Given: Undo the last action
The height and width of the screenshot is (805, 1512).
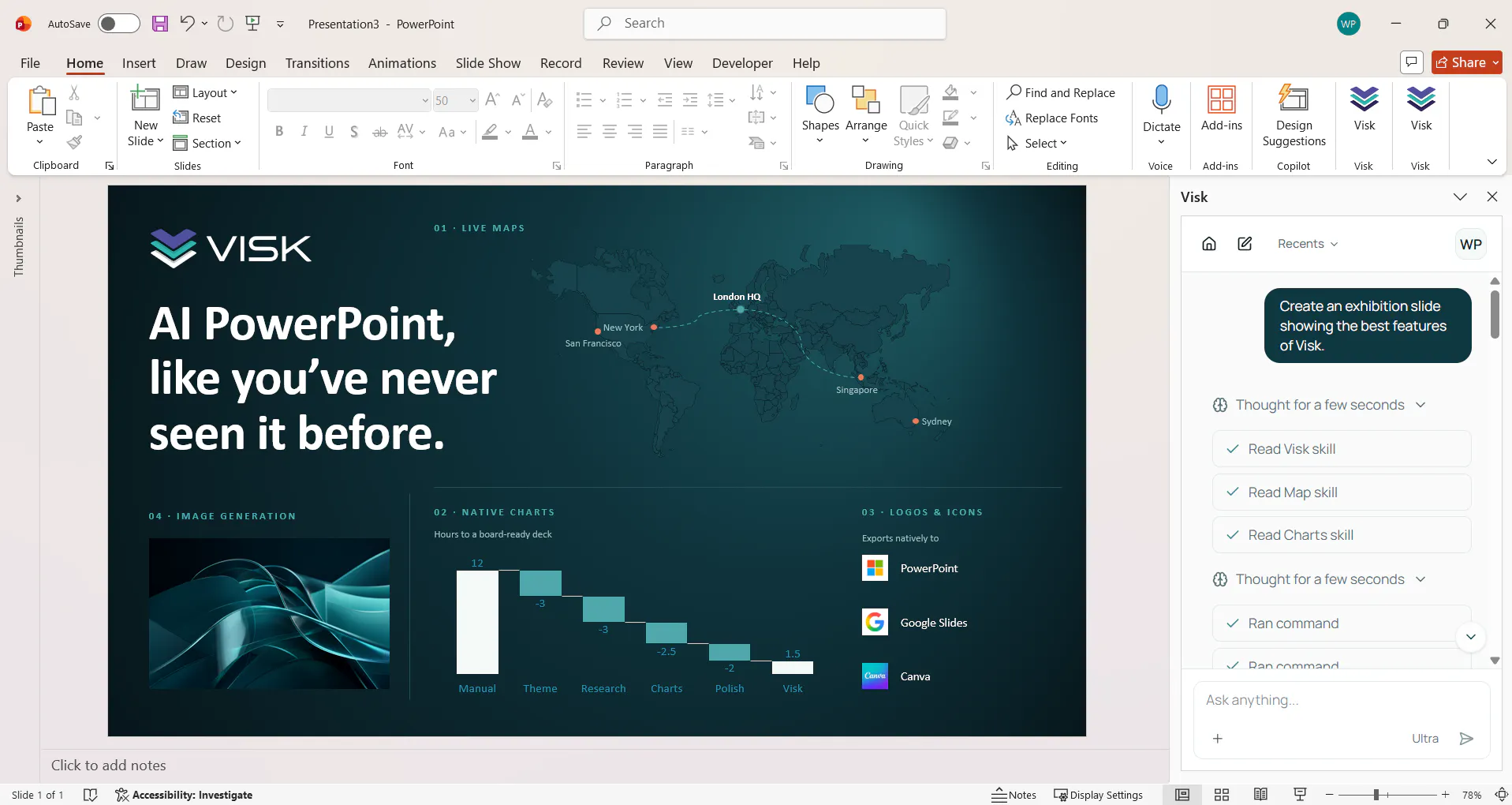Looking at the screenshot, I should [187, 24].
